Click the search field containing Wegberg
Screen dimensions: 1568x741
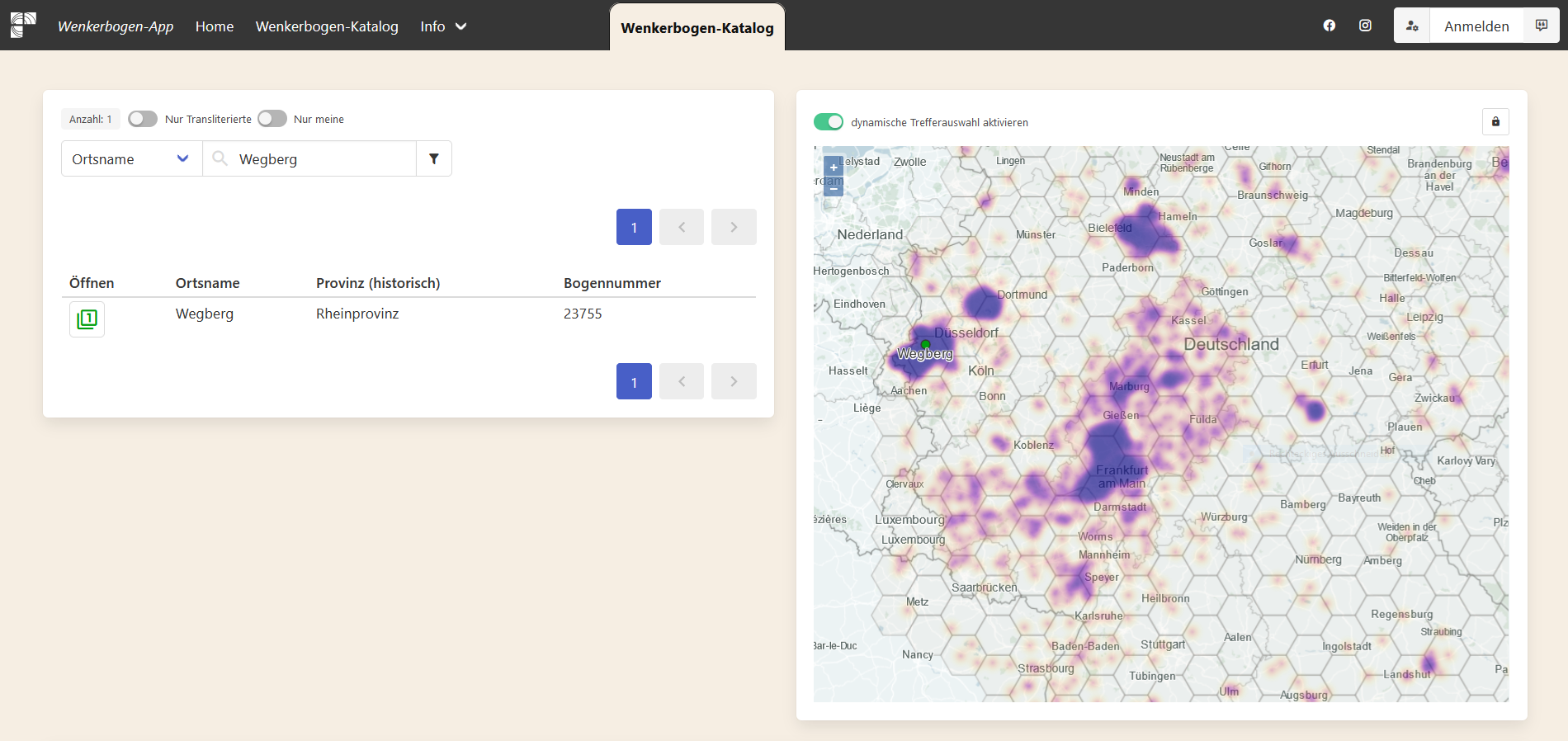[x=322, y=158]
